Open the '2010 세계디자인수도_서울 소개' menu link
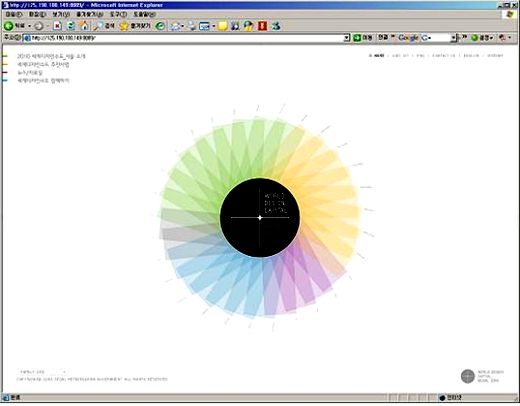Viewport: 520px width, 406px height. 51,56
